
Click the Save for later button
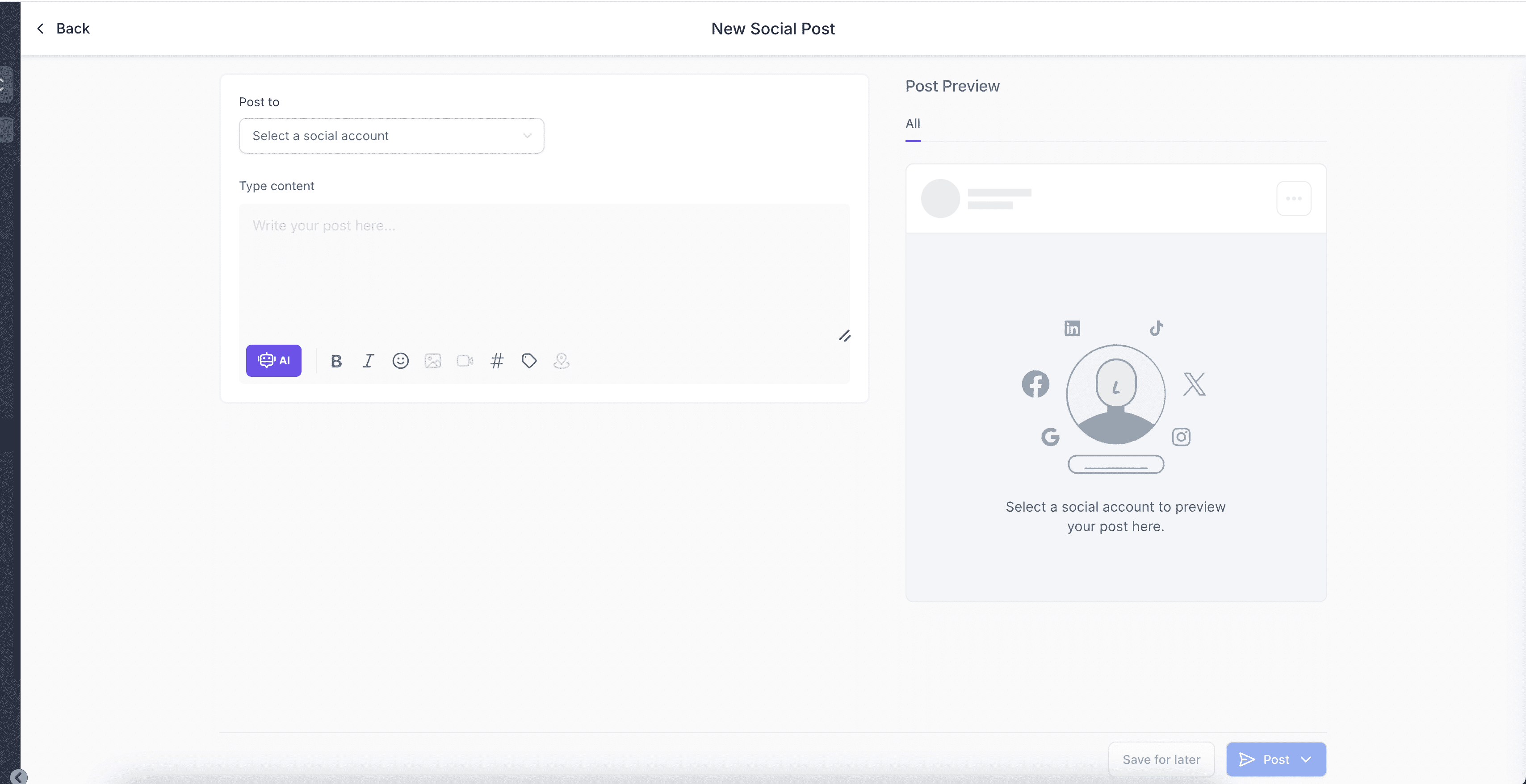coord(1161,759)
